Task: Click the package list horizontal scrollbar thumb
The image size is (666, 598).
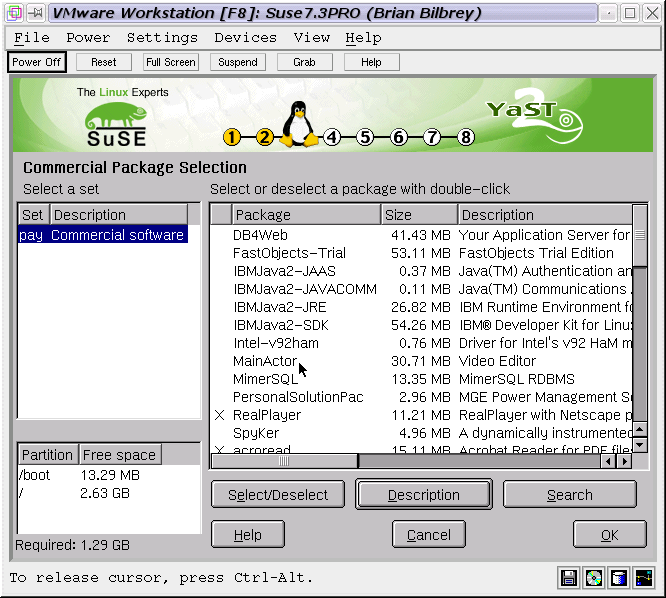Action: click(x=284, y=461)
